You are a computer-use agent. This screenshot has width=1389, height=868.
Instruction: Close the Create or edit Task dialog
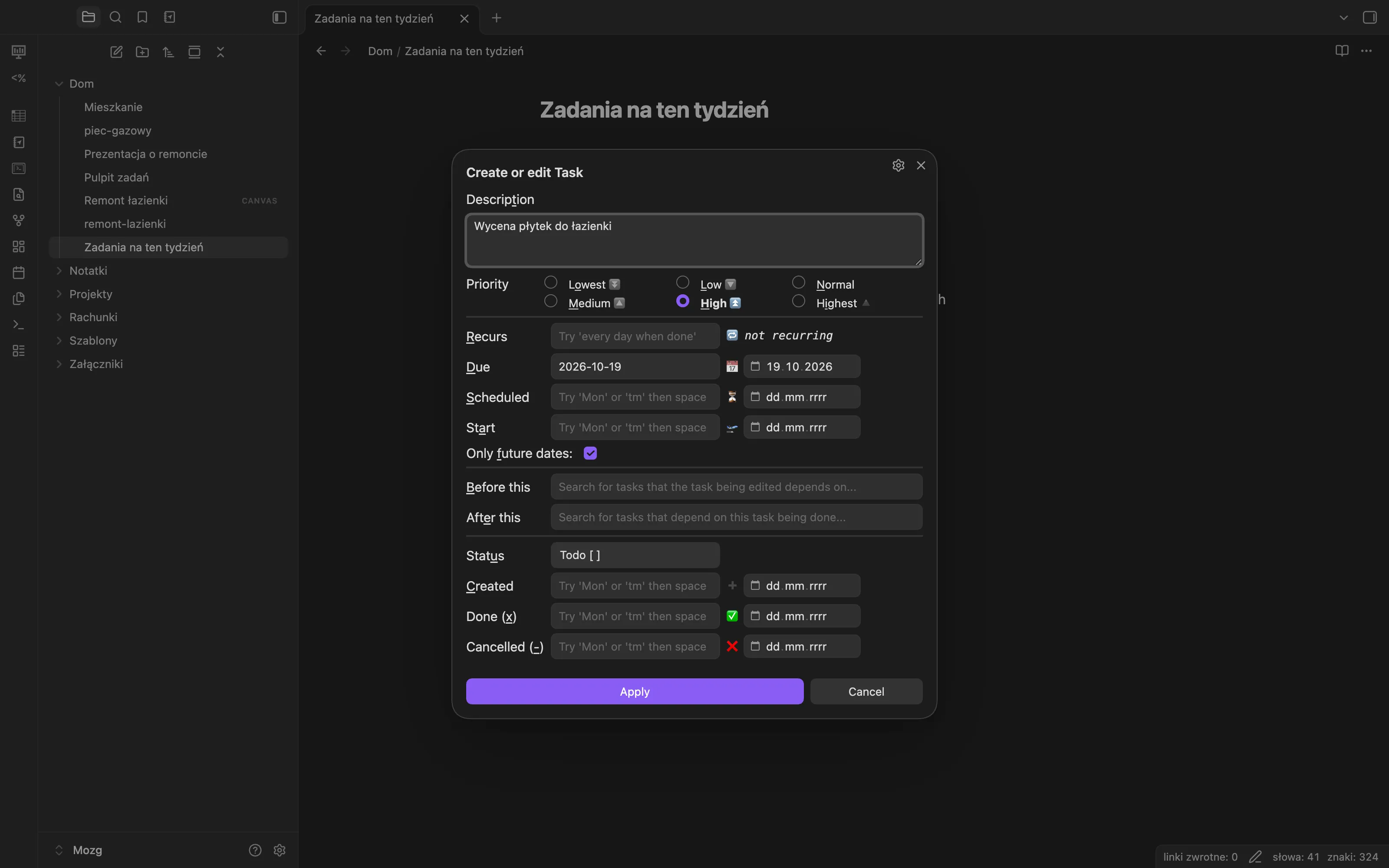(921, 165)
